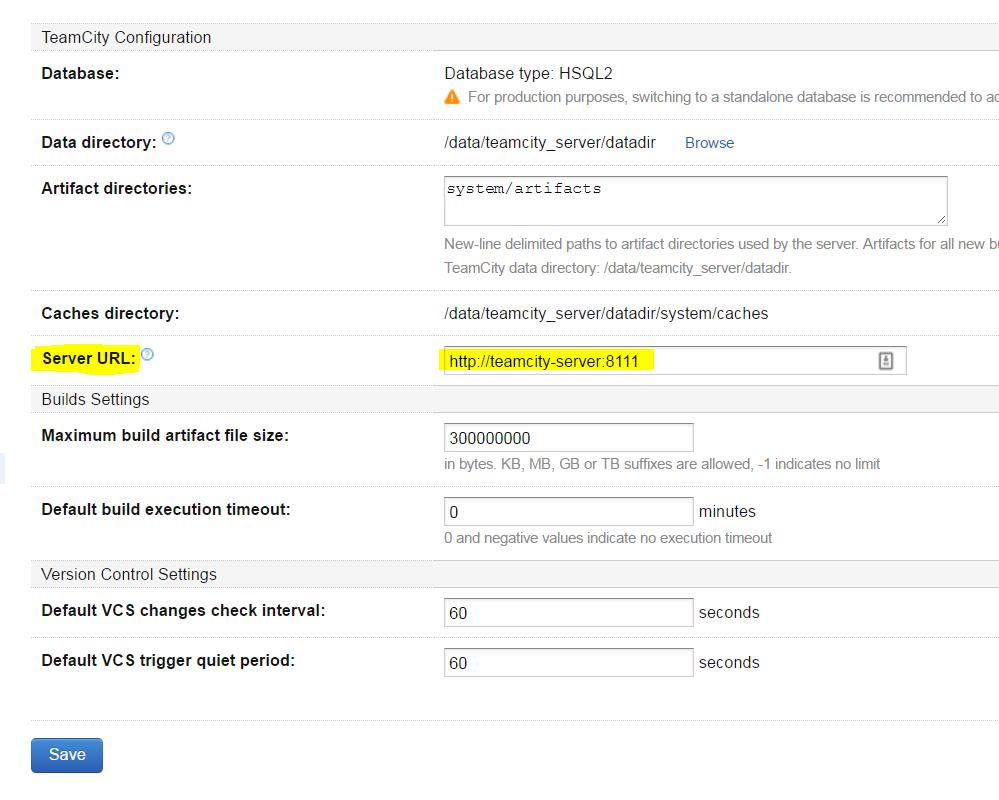The image size is (999, 800).
Task: Click the Default build execution timeout field
Action: (x=568, y=511)
